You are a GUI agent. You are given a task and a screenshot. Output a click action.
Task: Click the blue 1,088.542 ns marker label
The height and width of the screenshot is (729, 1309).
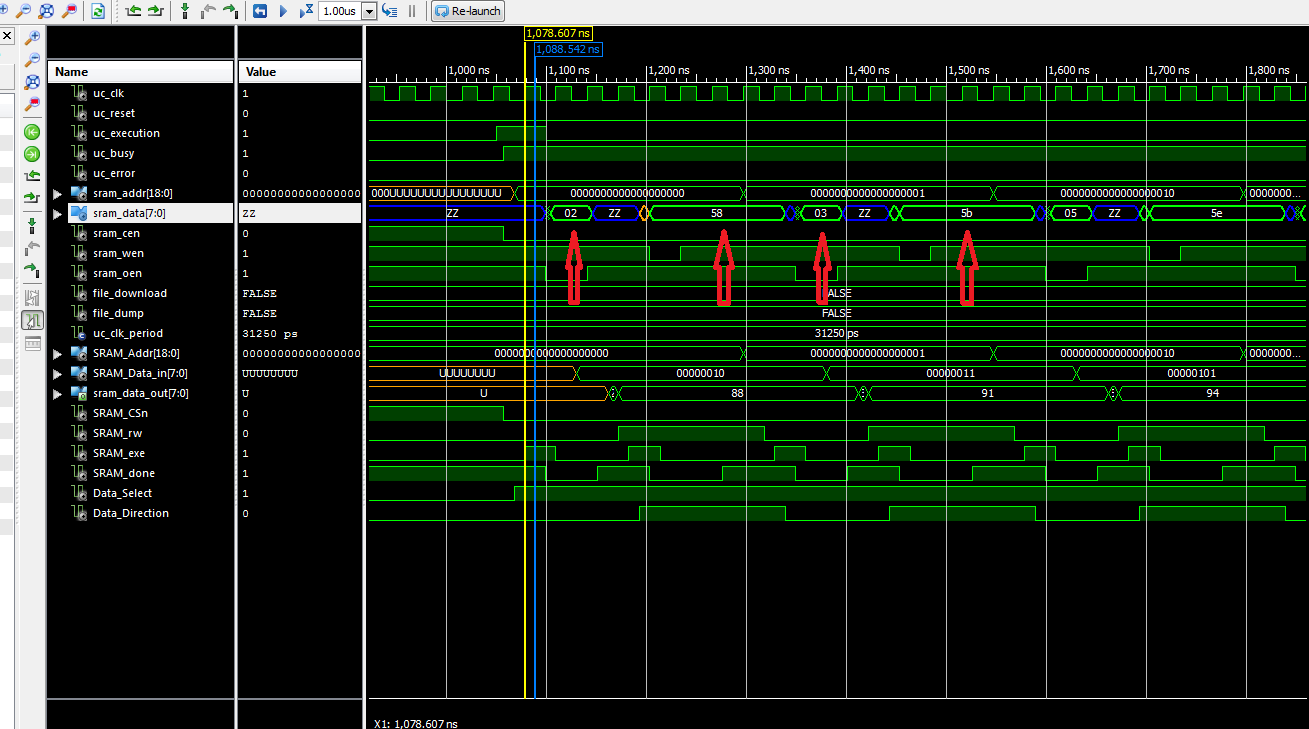pos(568,48)
